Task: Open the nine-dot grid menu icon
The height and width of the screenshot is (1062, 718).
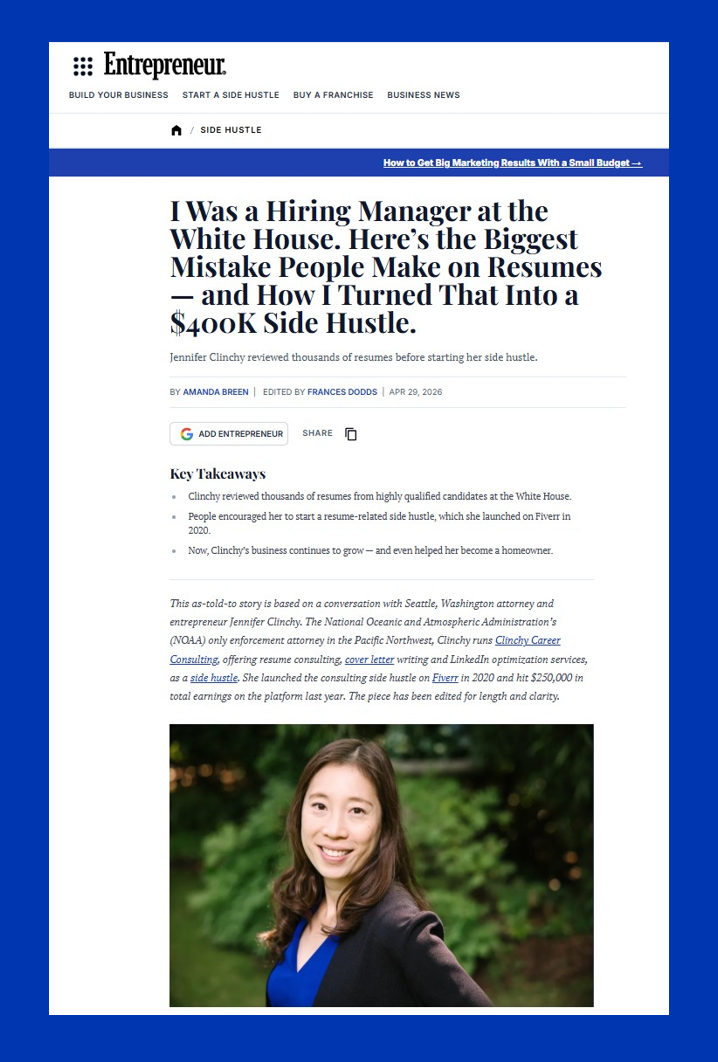Action: (x=83, y=66)
